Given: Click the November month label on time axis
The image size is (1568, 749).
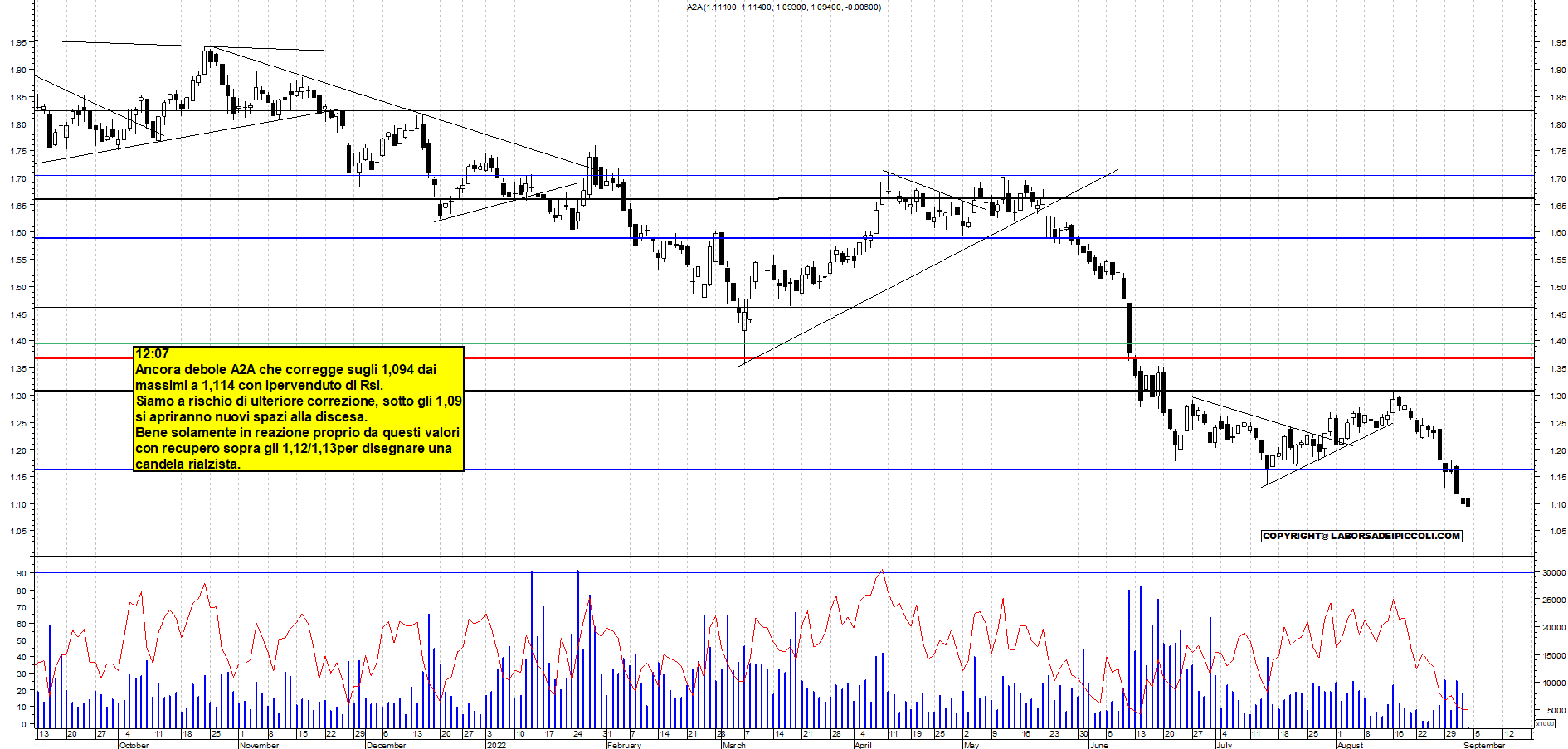Looking at the screenshot, I should (x=259, y=745).
